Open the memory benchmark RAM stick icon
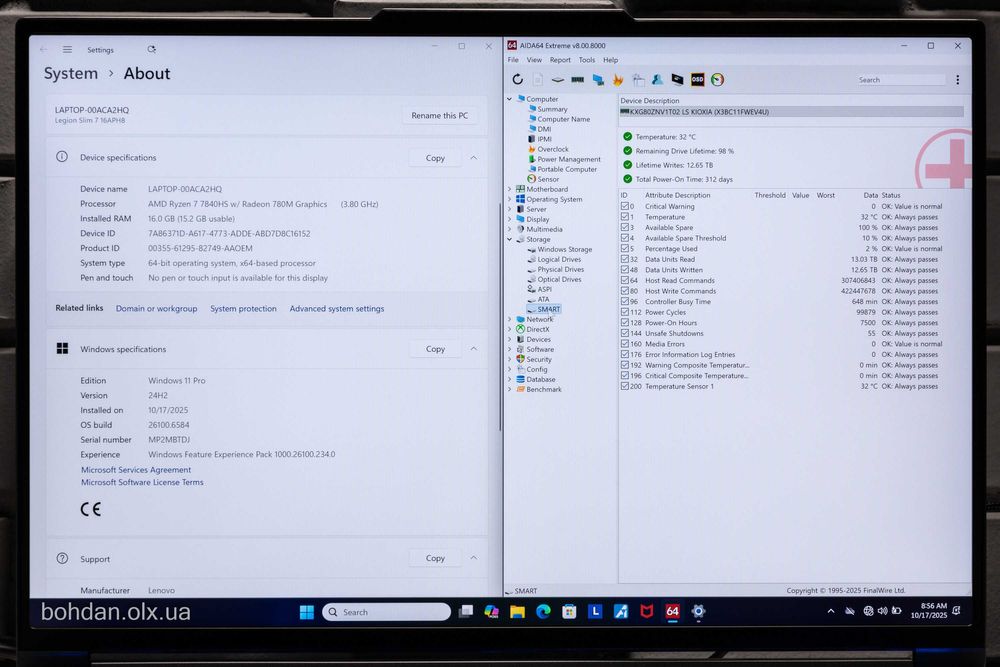This screenshot has width=1000, height=667. [577, 80]
